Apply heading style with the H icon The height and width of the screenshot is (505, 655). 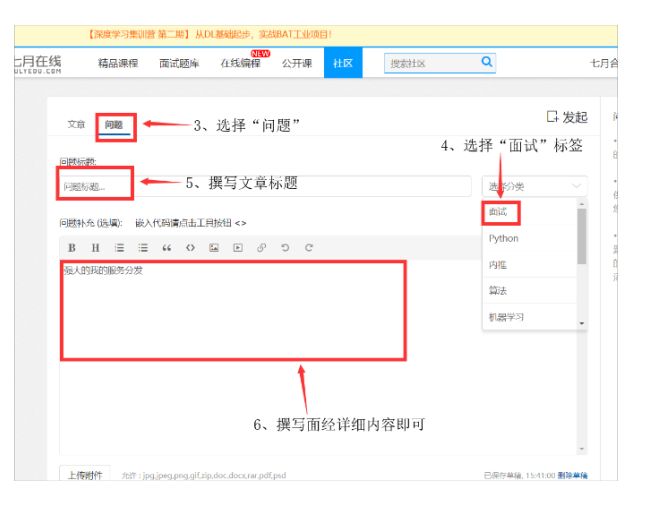pyautogui.click(x=96, y=248)
